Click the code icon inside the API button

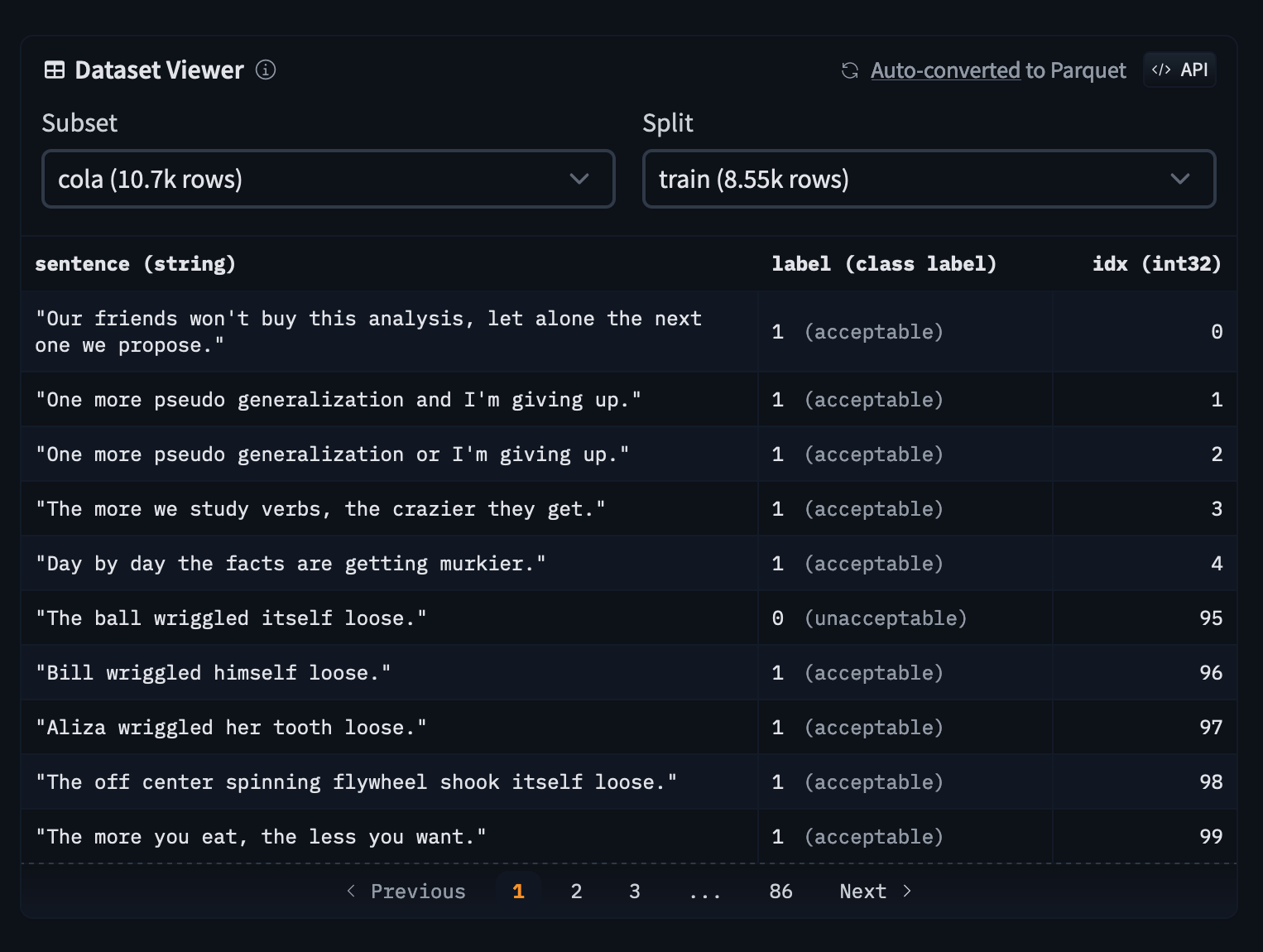(x=1162, y=70)
